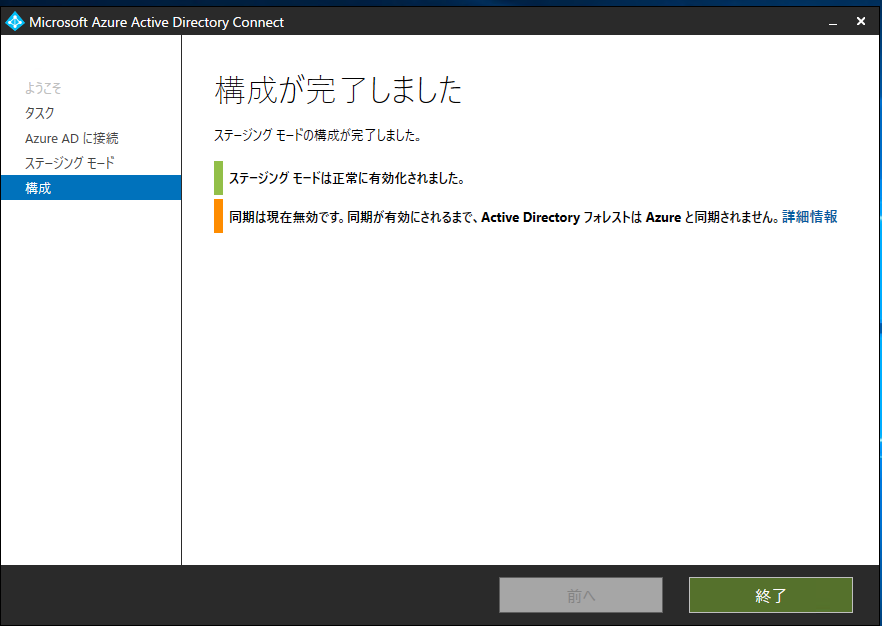The height and width of the screenshot is (626, 882).
Task: Click the 同期は現在無効です warning message
Action: 504,217
